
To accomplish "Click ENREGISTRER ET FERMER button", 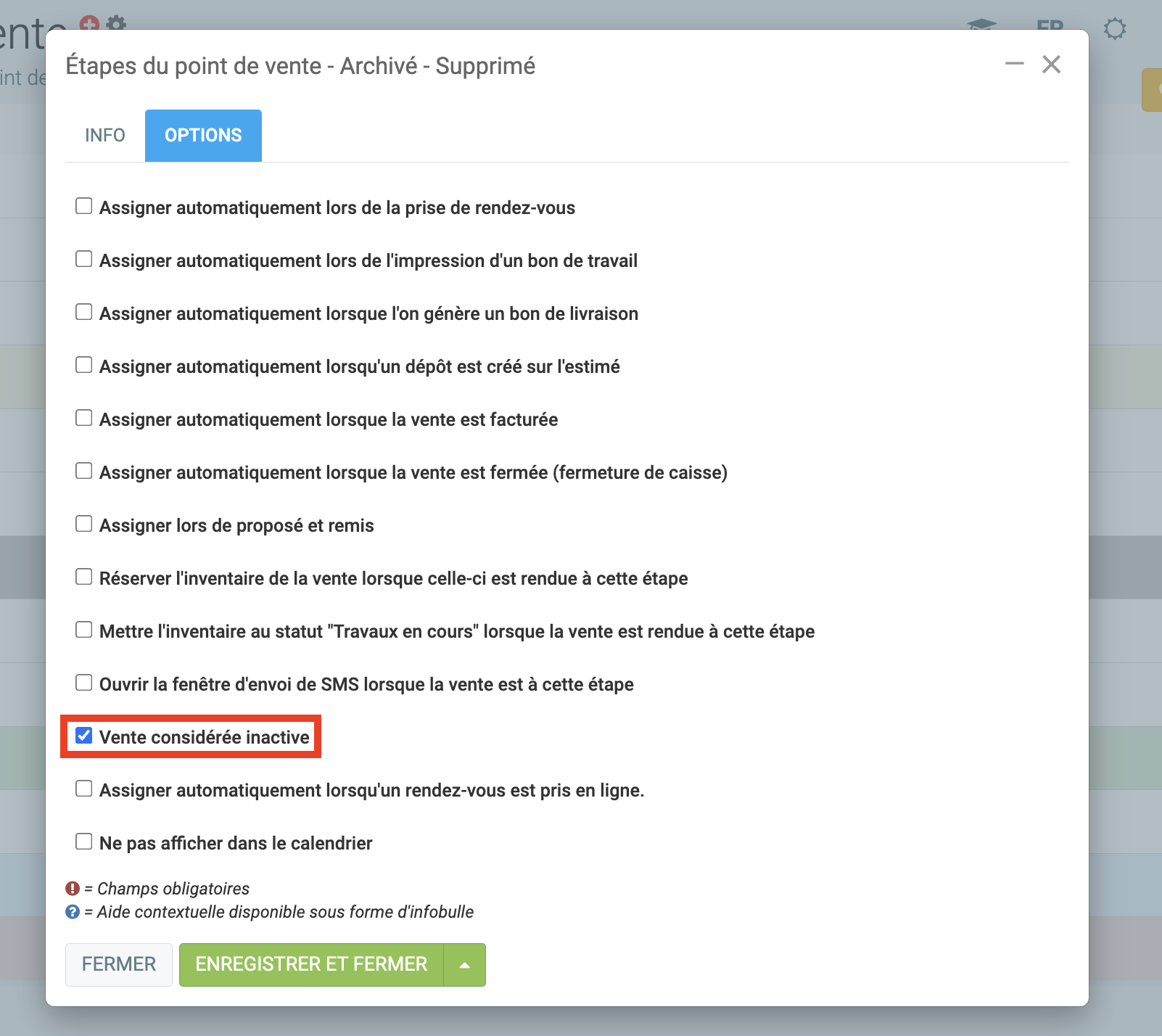I will pyautogui.click(x=311, y=965).
